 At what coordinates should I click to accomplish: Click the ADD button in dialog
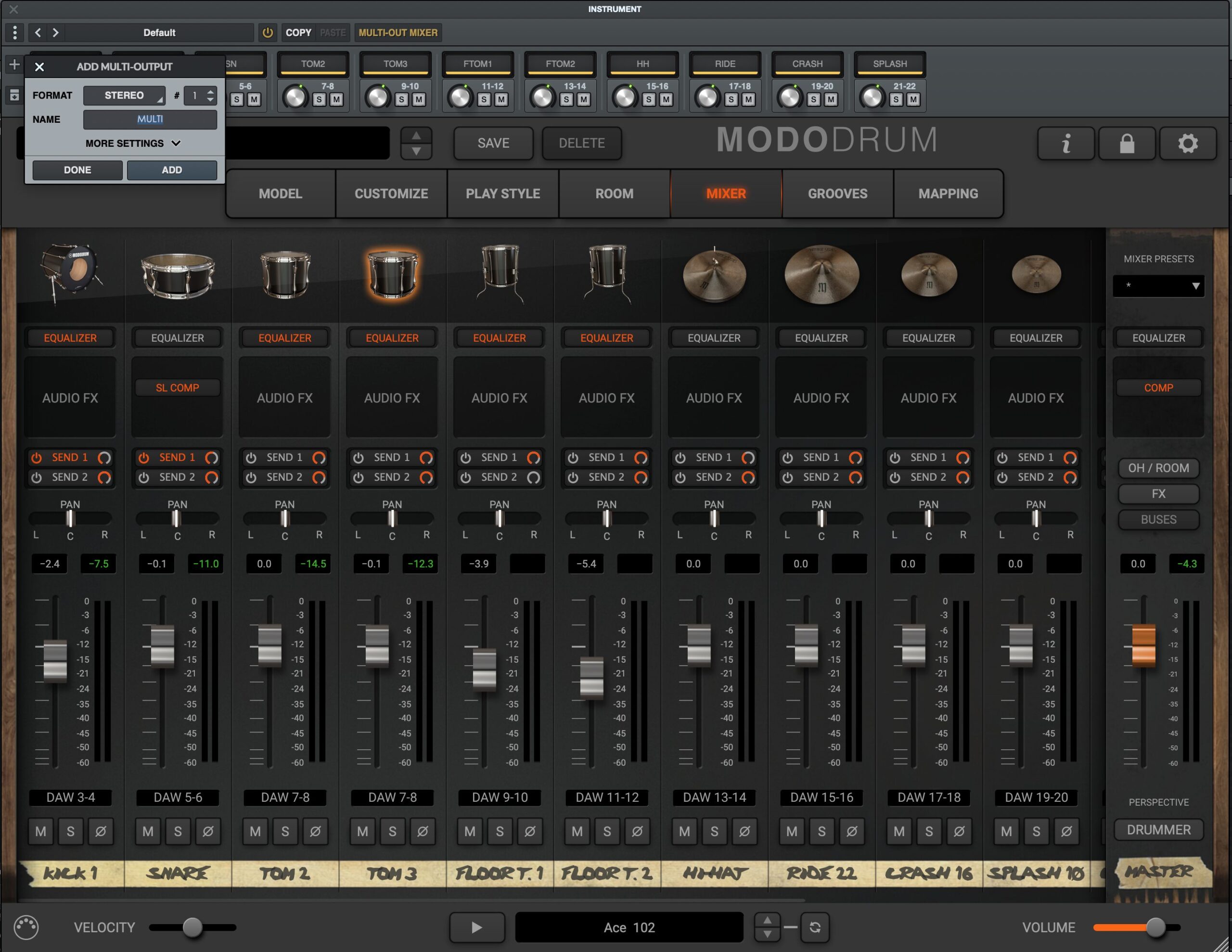coord(172,170)
